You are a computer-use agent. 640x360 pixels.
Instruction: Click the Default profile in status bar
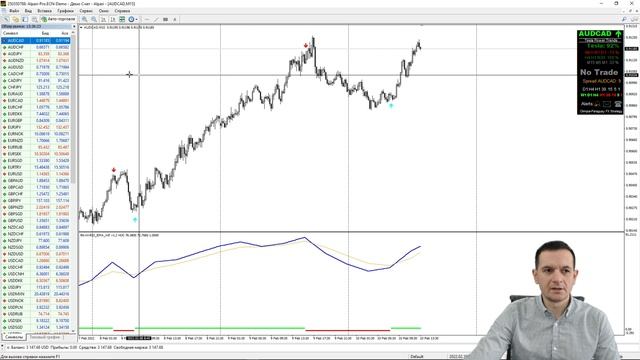click(417, 356)
